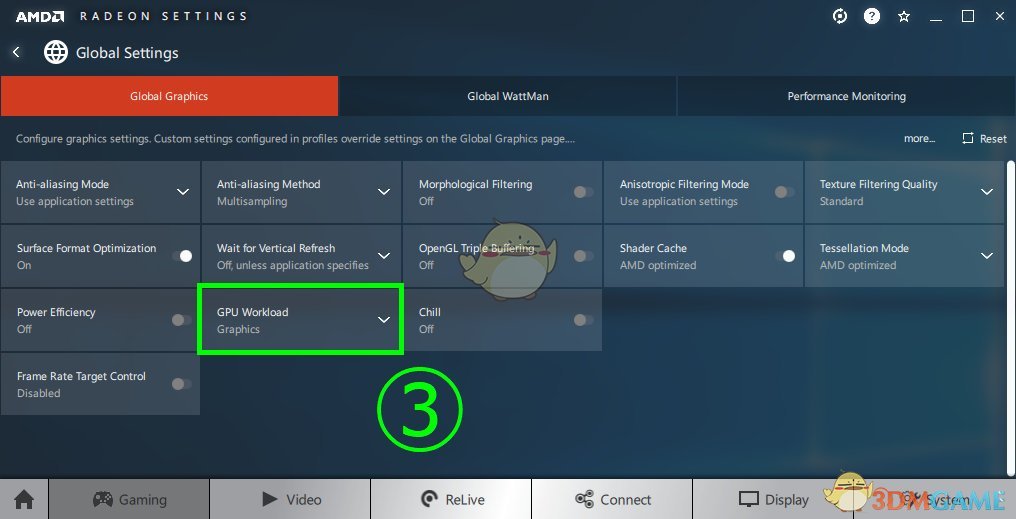The height and width of the screenshot is (519, 1016).
Task: Click the AMD logo
Action: 40,17
